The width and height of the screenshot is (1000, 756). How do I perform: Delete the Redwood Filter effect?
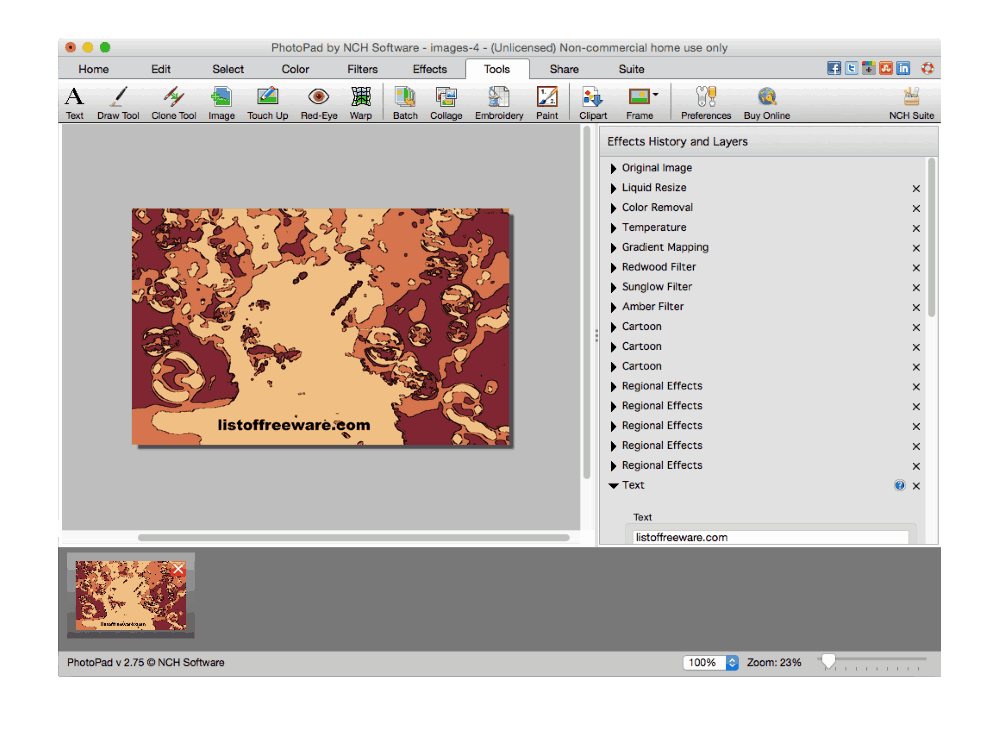pyautogui.click(x=916, y=267)
